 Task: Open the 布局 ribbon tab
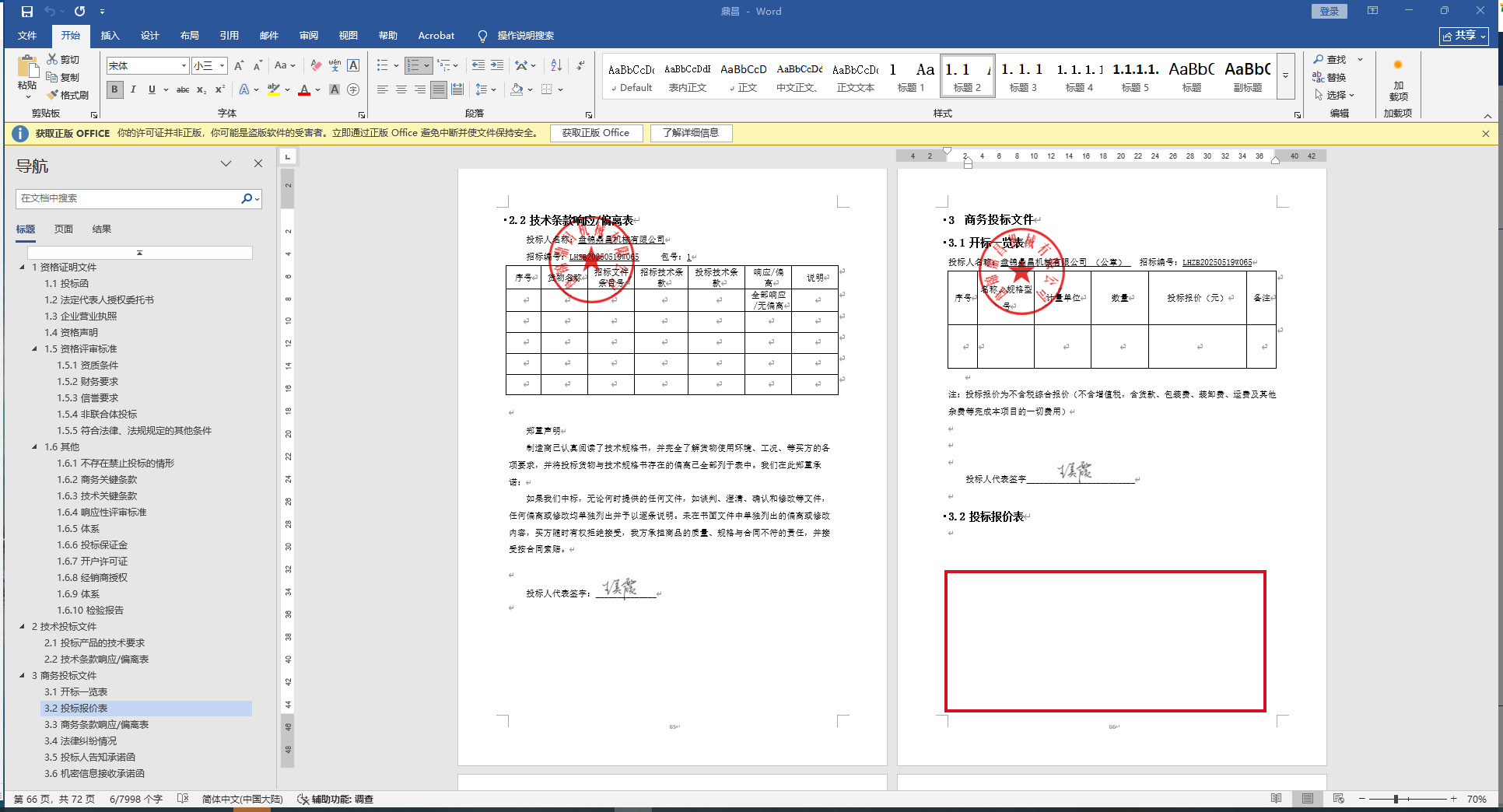point(190,36)
